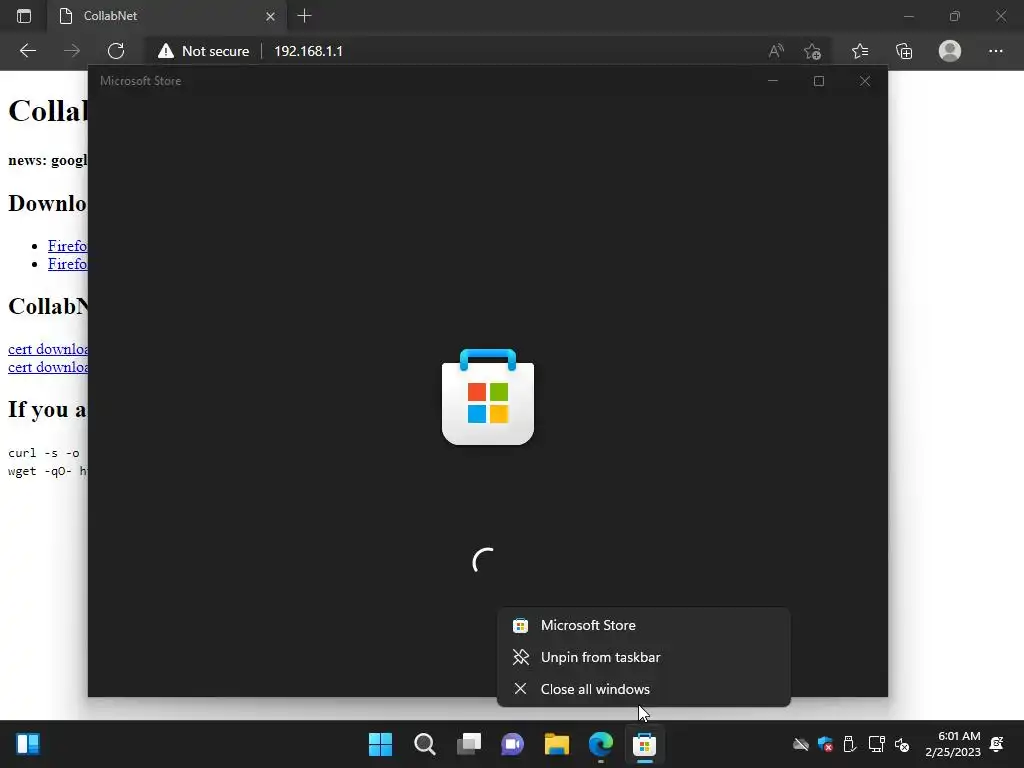The height and width of the screenshot is (768, 1024).
Task: Open the Widgets panel on the taskbar
Action: click(27, 744)
